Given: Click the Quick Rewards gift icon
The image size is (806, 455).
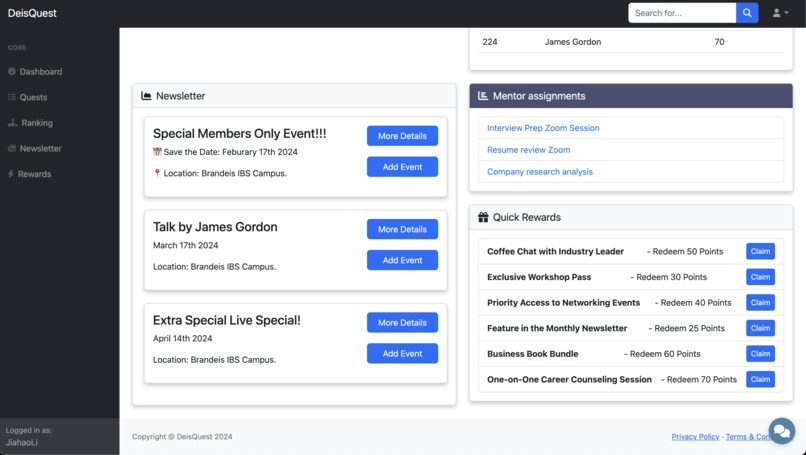Looking at the screenshot, I should [x=483, y=217].
